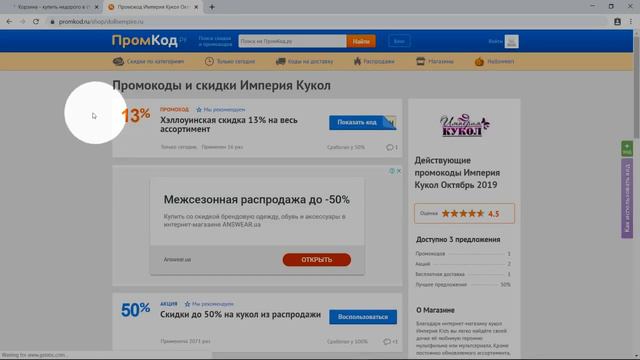Open the Магазины menu item

pos(440,62)
